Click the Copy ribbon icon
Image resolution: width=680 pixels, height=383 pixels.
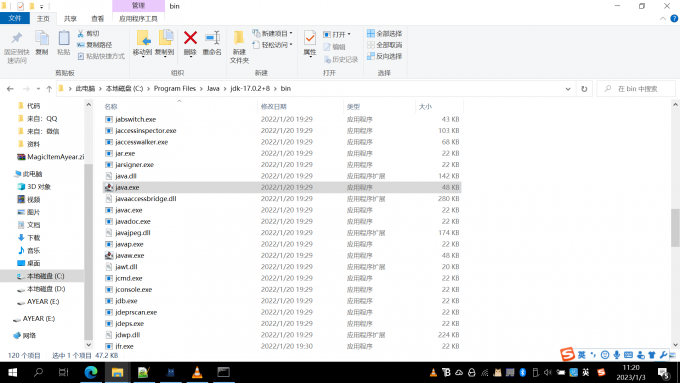[x=42, y=43]
